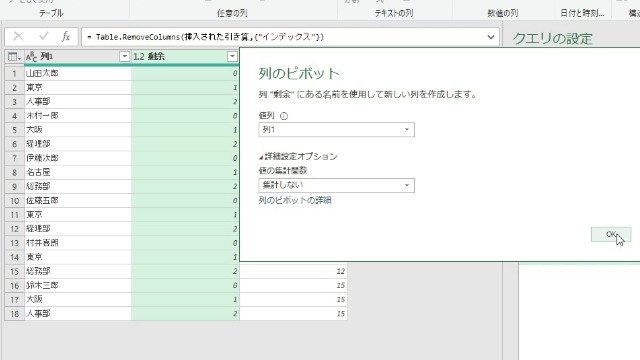Select the cell 鈴木三郎
Screen dimensions: 640x360
[78, 285]
